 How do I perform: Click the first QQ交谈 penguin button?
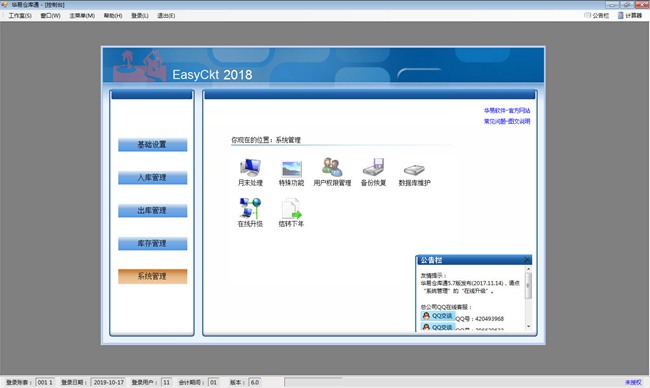click(x=438, y=316)
